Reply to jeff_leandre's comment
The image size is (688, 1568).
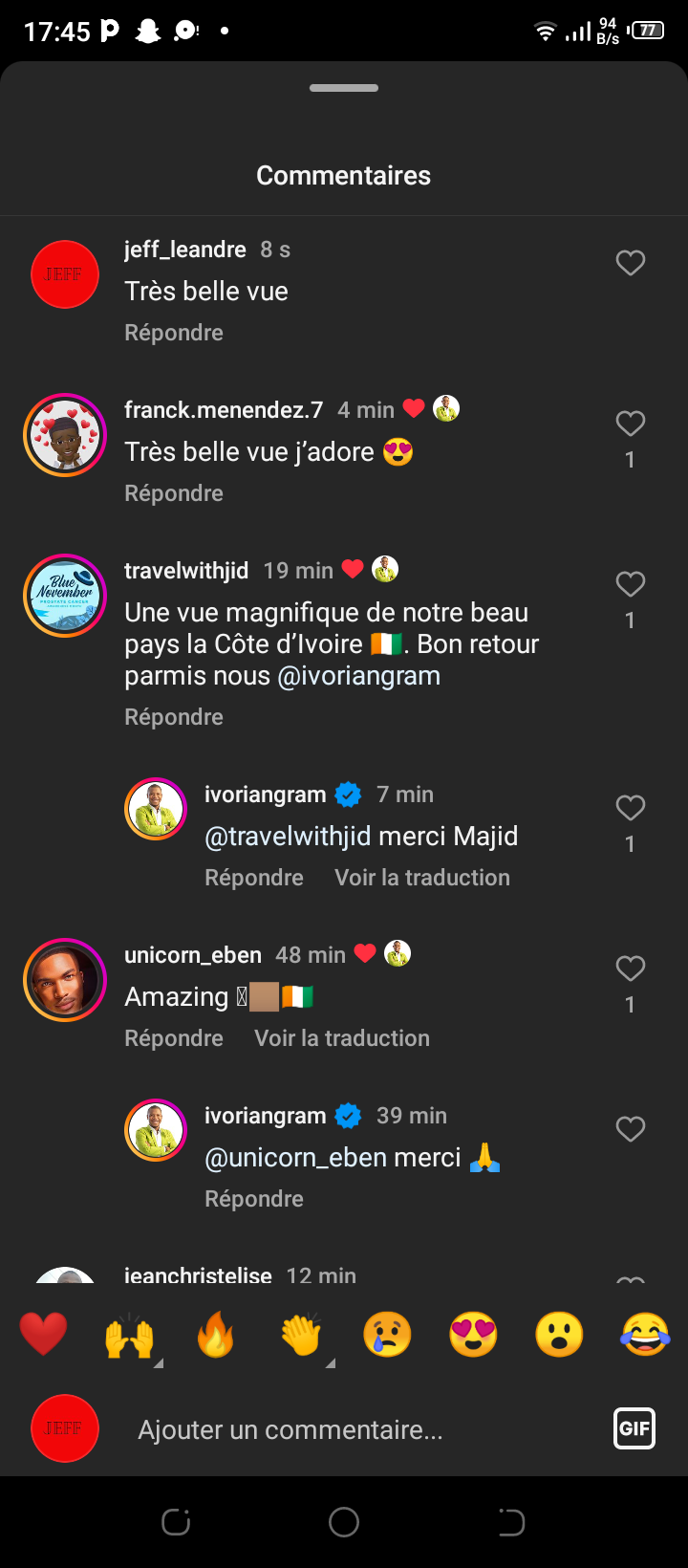174,333
